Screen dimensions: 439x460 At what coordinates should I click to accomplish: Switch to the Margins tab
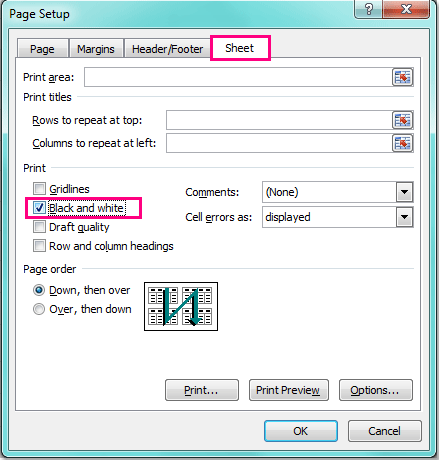tap(96, 49)
